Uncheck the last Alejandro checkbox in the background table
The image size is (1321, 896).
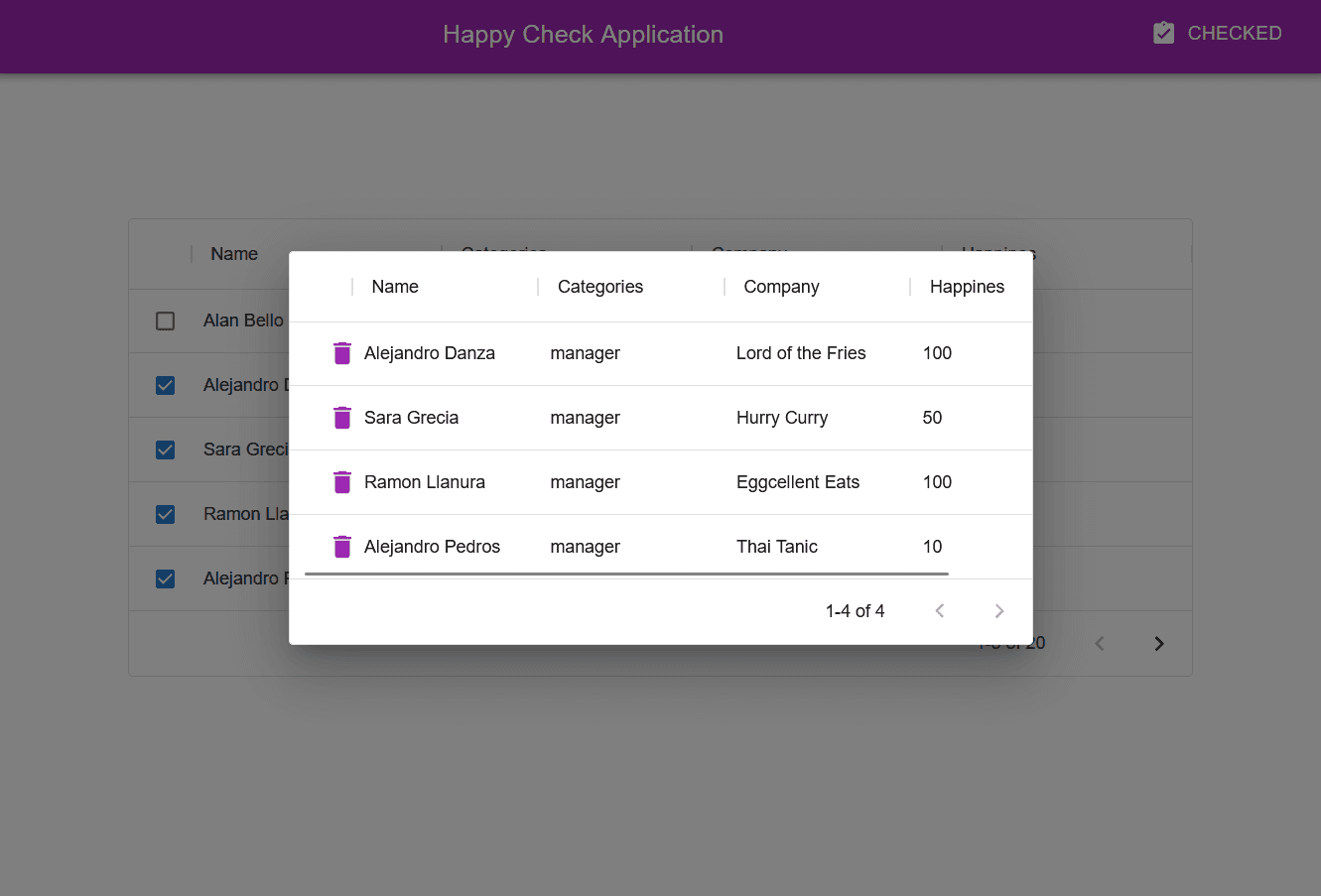pos(166,579)
